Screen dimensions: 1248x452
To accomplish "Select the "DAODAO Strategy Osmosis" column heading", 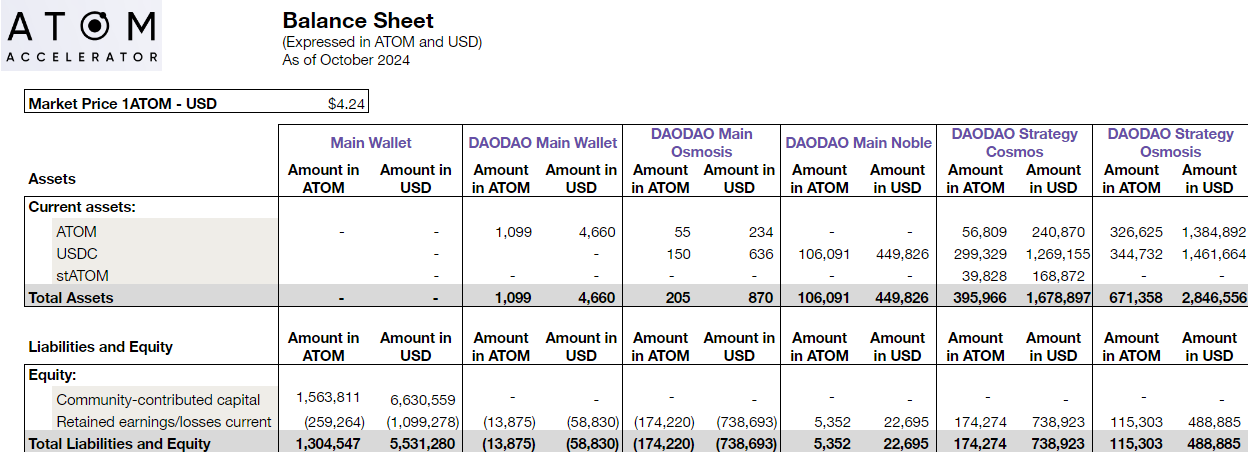I will coord(1170,142).
